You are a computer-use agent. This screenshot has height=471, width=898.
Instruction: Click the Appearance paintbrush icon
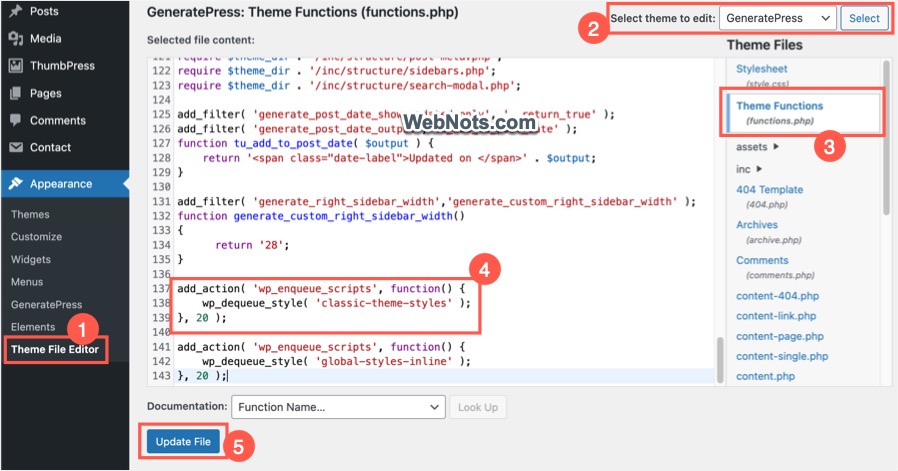pos(15,183)
